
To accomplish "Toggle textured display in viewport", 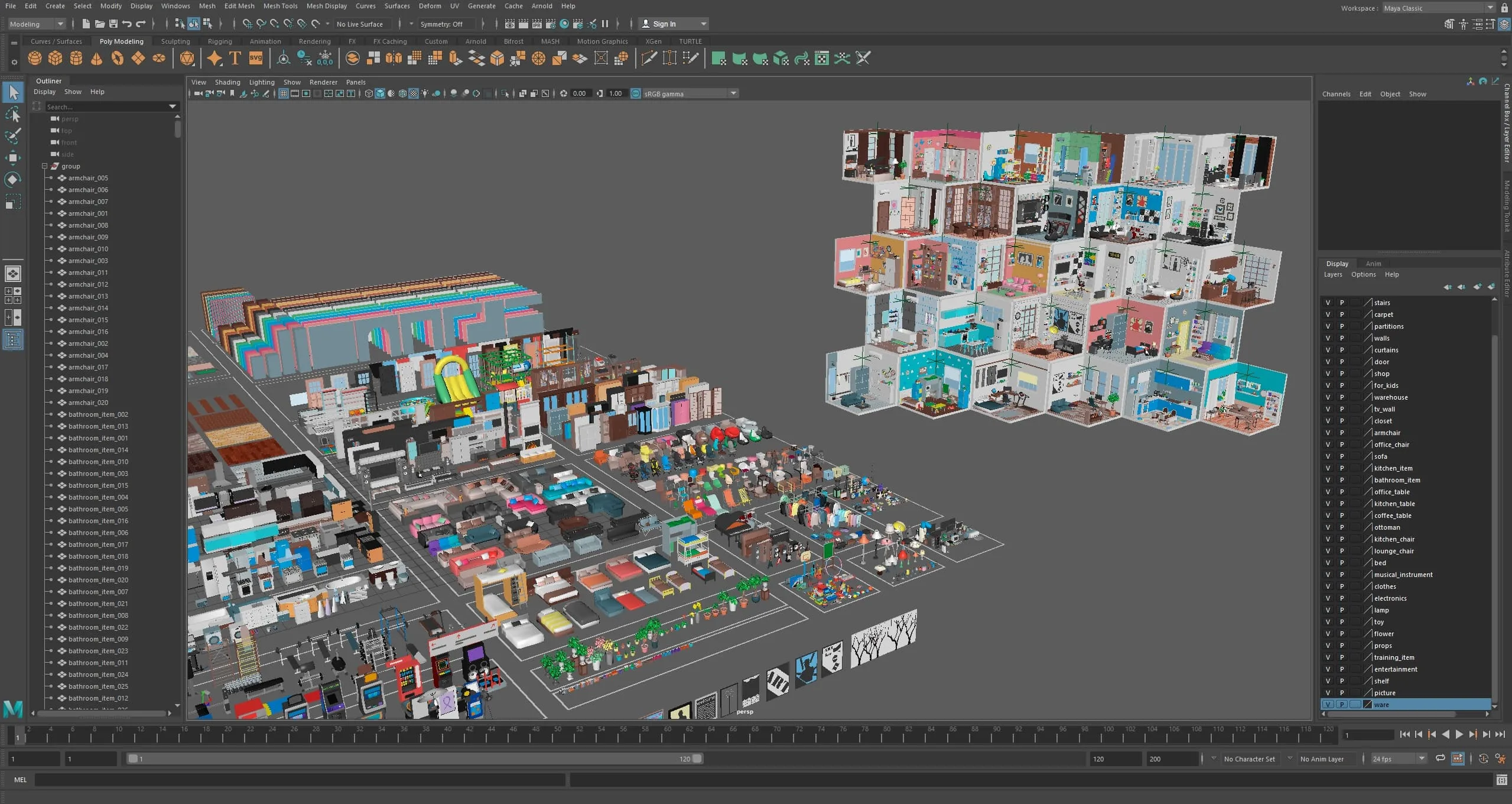I will (414, 93).
